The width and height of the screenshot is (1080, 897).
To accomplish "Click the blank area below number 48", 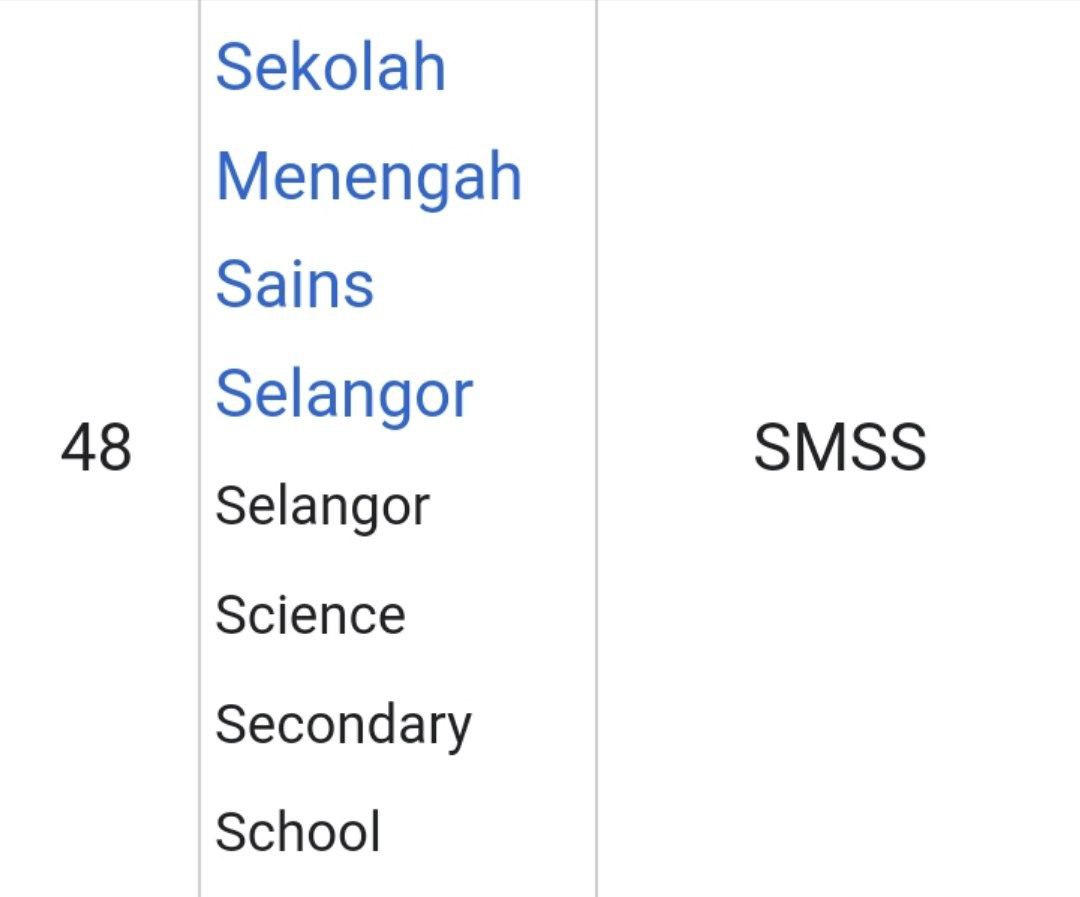I will (96, 700).
